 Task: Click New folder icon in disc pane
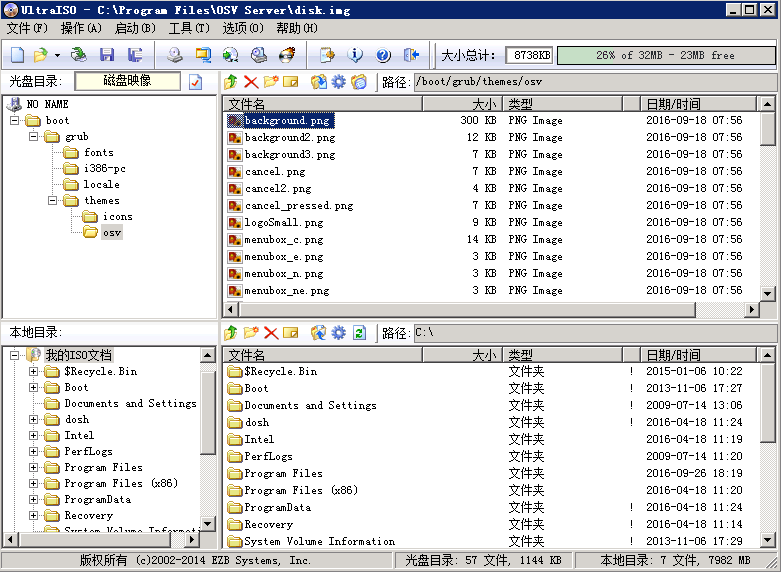point(271,81)
